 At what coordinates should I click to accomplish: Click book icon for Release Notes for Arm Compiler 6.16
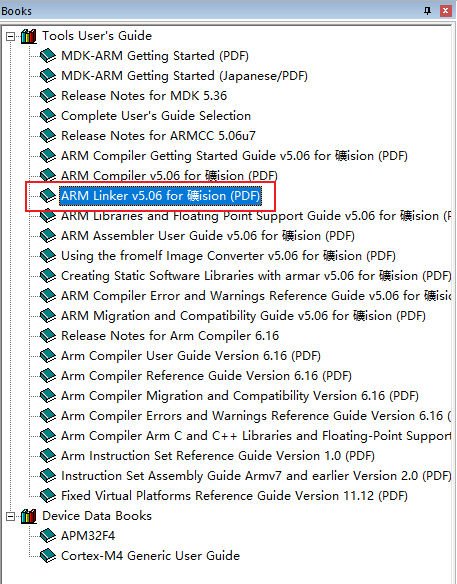(48, 336)
